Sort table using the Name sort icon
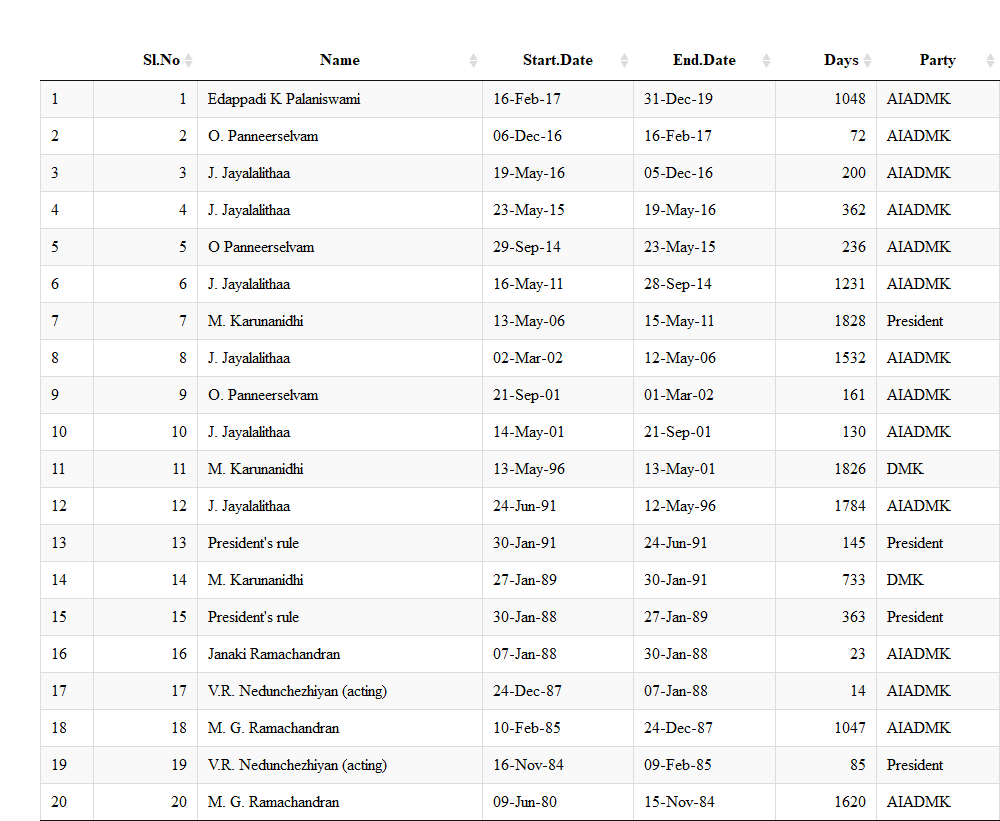The width and height of the screenshot is (1000, 821). 474,61
